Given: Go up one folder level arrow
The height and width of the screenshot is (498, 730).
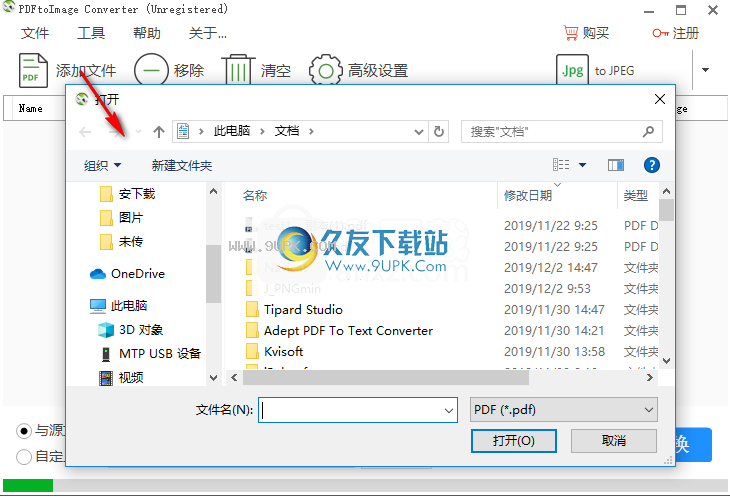Looking at the screenshot, I should 159,132.
